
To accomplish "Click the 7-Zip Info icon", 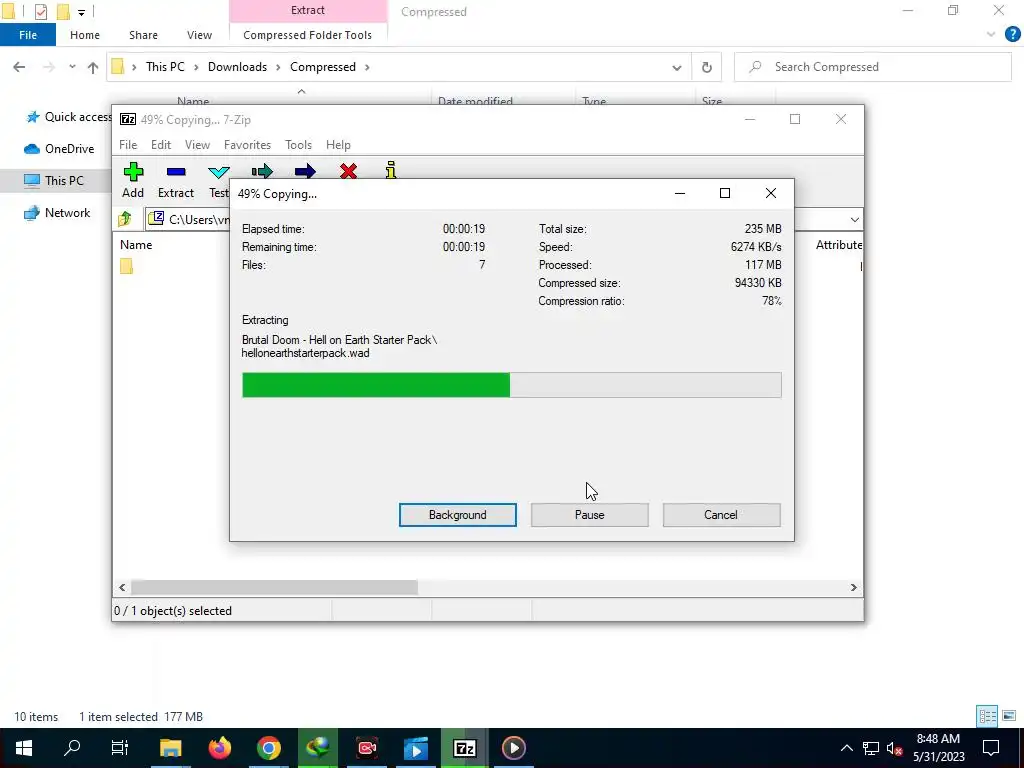I will pyautogui.click(x=391, y=170).
